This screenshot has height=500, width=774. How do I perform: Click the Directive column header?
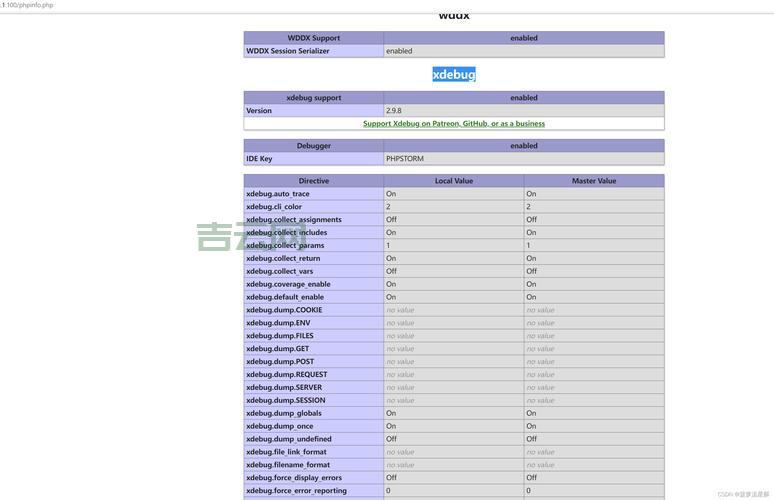[x=313, y=181]
